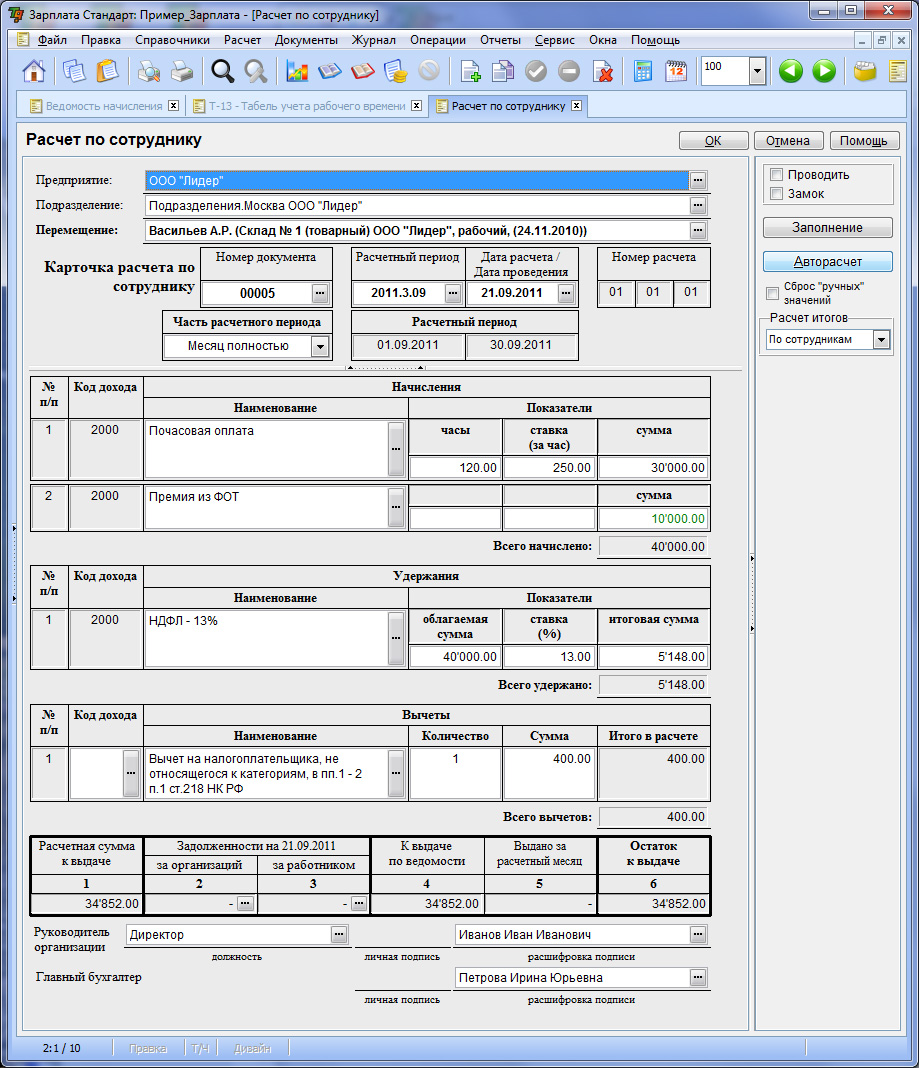
Task: Click the gray magnifier Find next icon
Action: [x=256, y=71]
